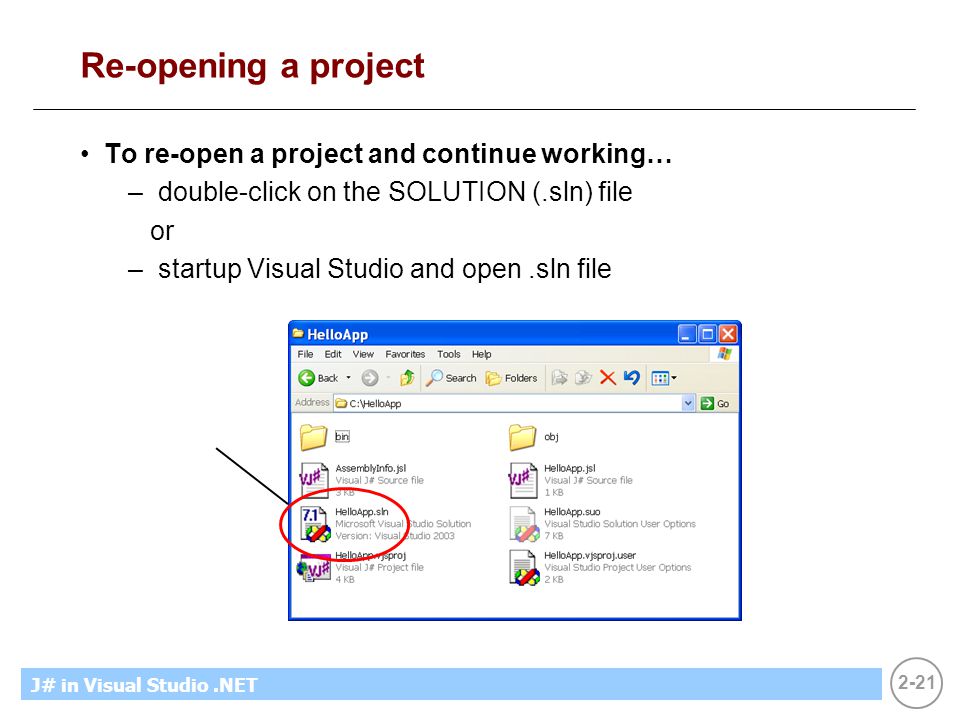Click the red Delete X icon
This screenshot has width=960, height=720.
point(607,378)
